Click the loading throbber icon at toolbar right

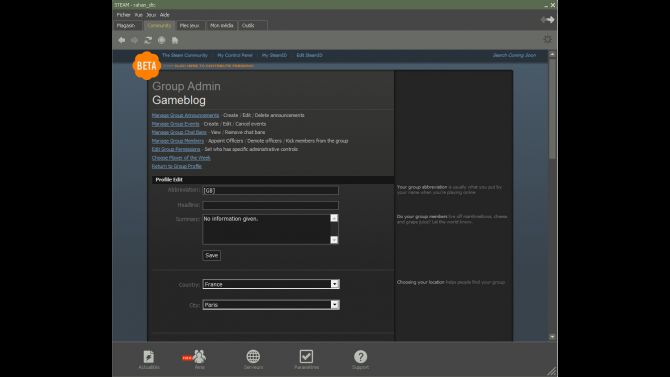547,39
